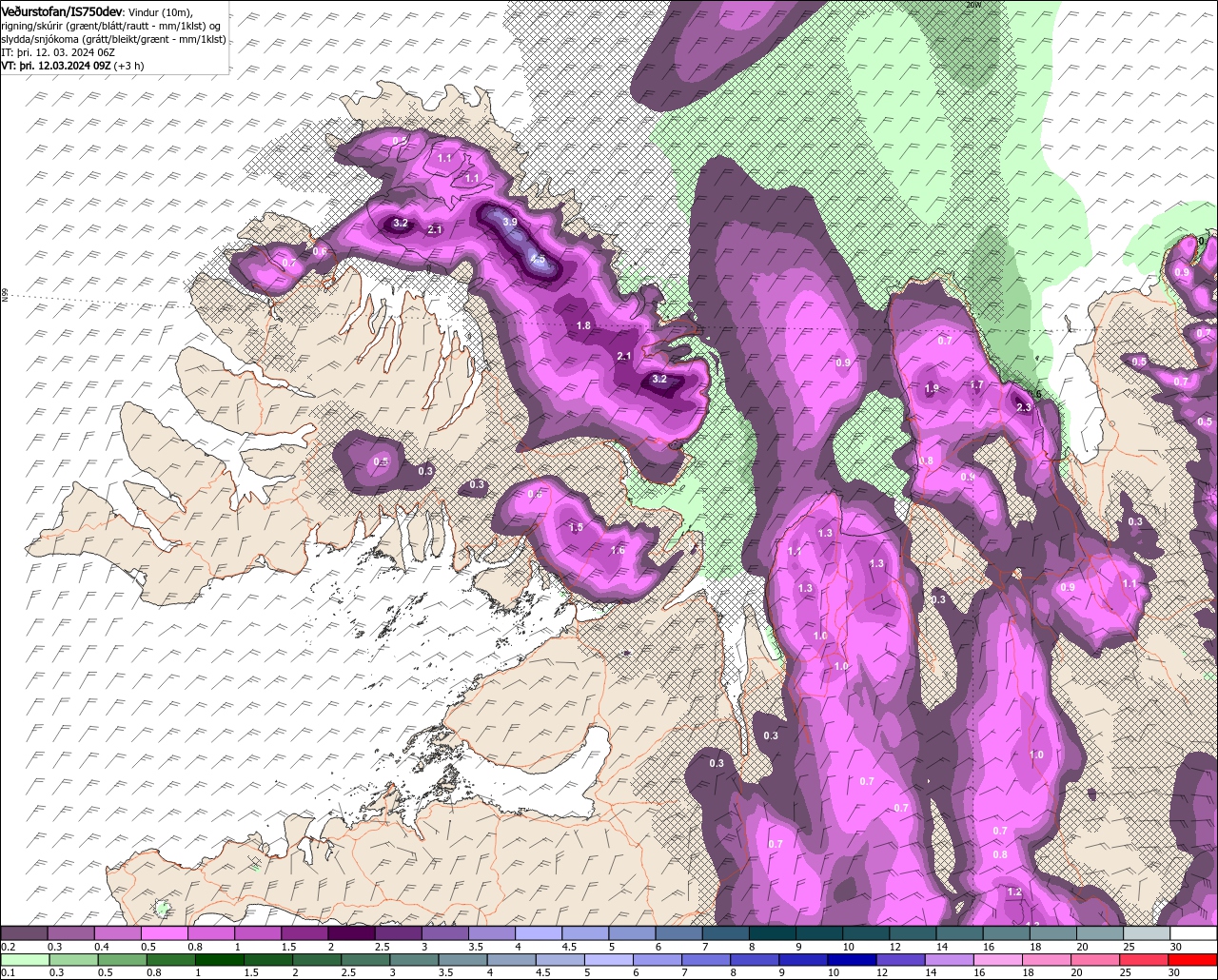Screen dimensions: 1218x980
Task: Click the 1.9 precipitation value on the map
Action: tap(932, 388)
